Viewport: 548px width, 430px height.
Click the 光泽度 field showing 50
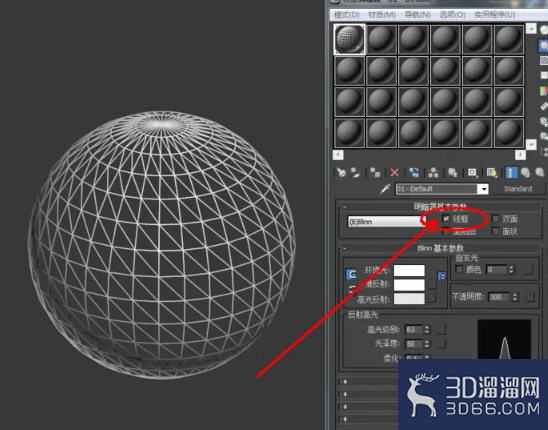pyautogui.click(x=414, y=344)
